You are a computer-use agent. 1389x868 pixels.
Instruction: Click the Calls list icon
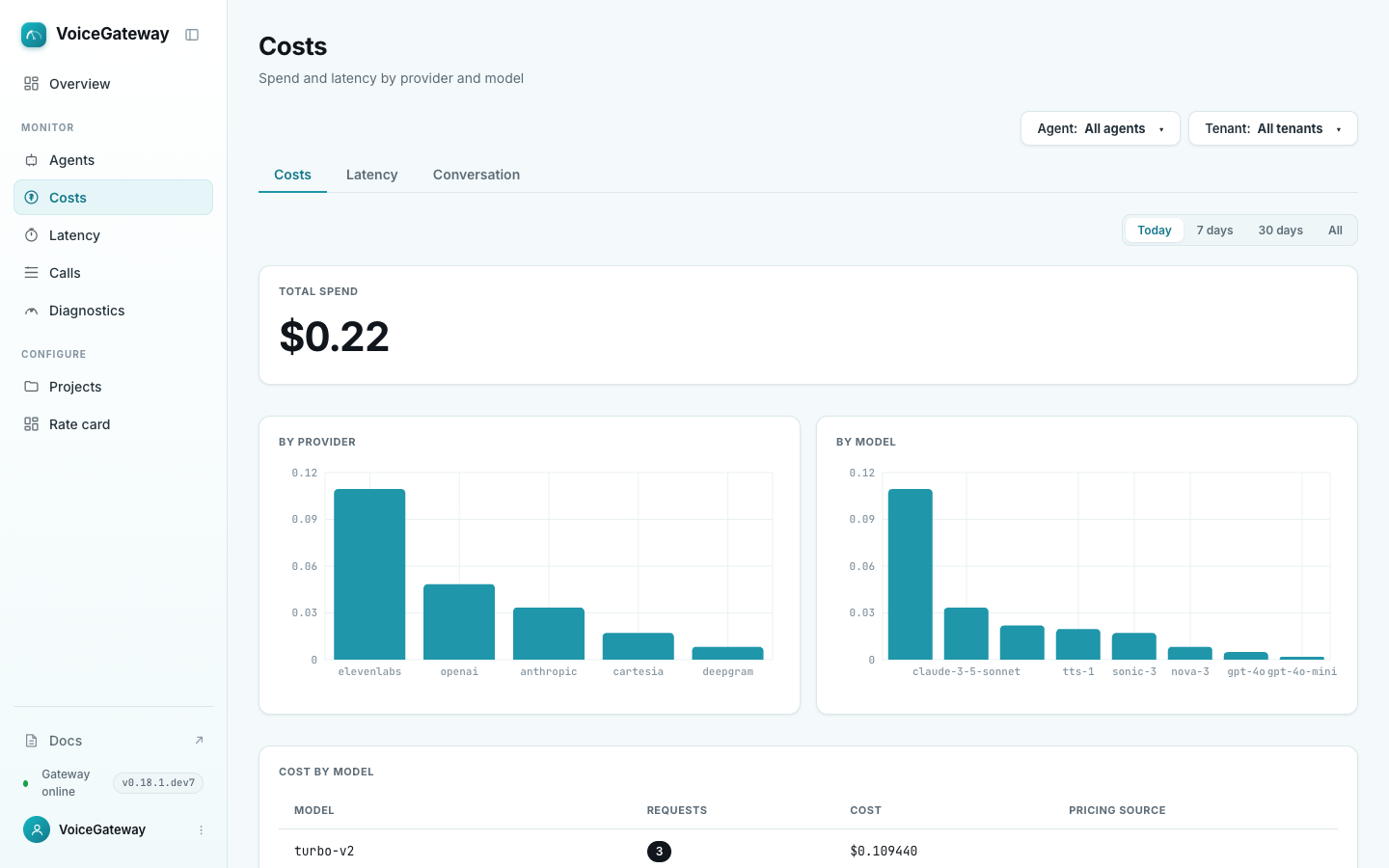[31, 273]
